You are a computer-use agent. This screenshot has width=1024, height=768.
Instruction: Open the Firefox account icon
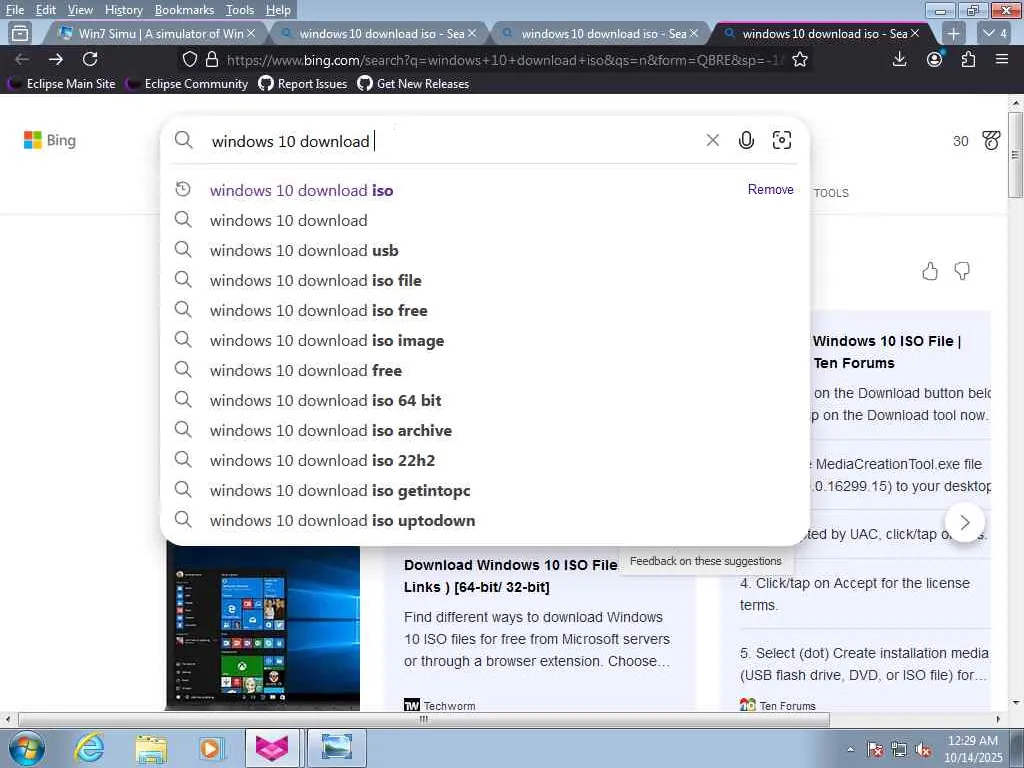935,59
